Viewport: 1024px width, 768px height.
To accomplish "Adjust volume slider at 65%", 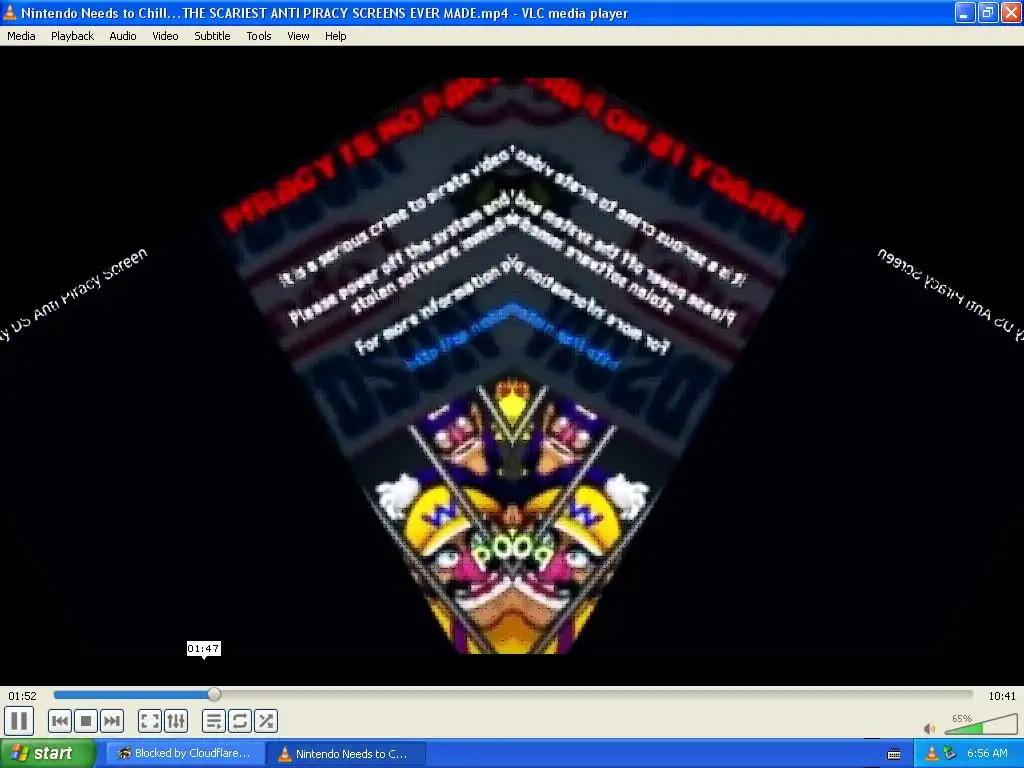I will [982, 724].
